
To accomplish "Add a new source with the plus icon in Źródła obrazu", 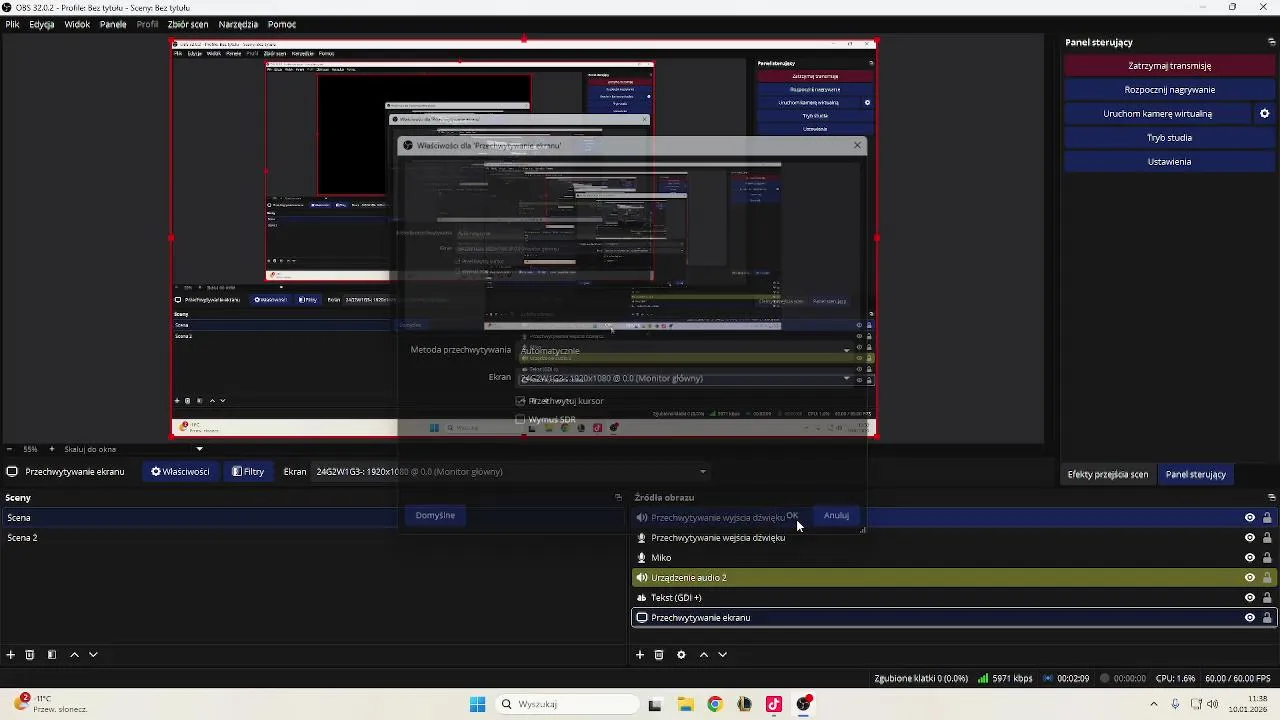I will (x=640, y=655).
